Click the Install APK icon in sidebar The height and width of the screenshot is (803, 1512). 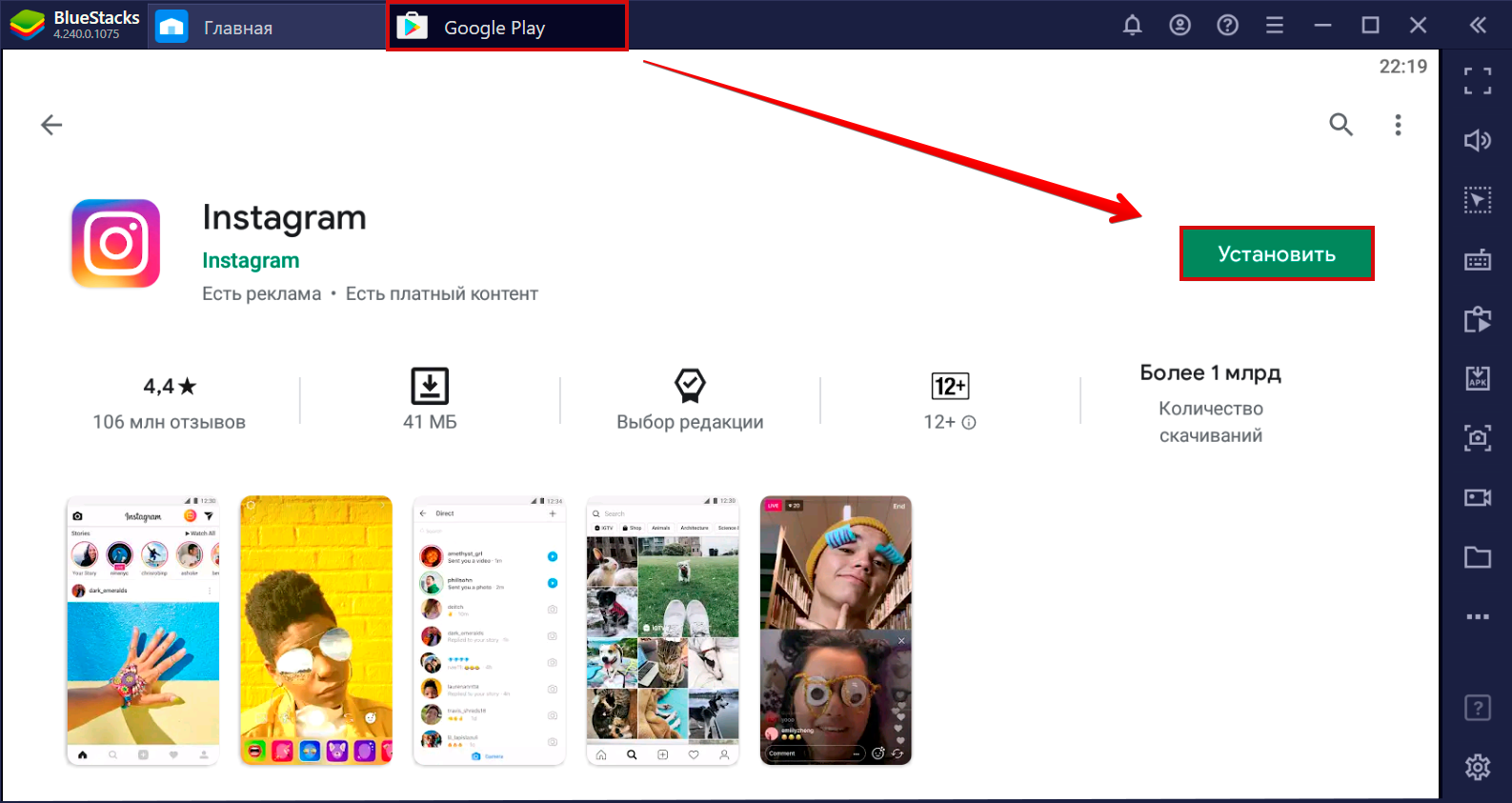tap(1478, 378)
